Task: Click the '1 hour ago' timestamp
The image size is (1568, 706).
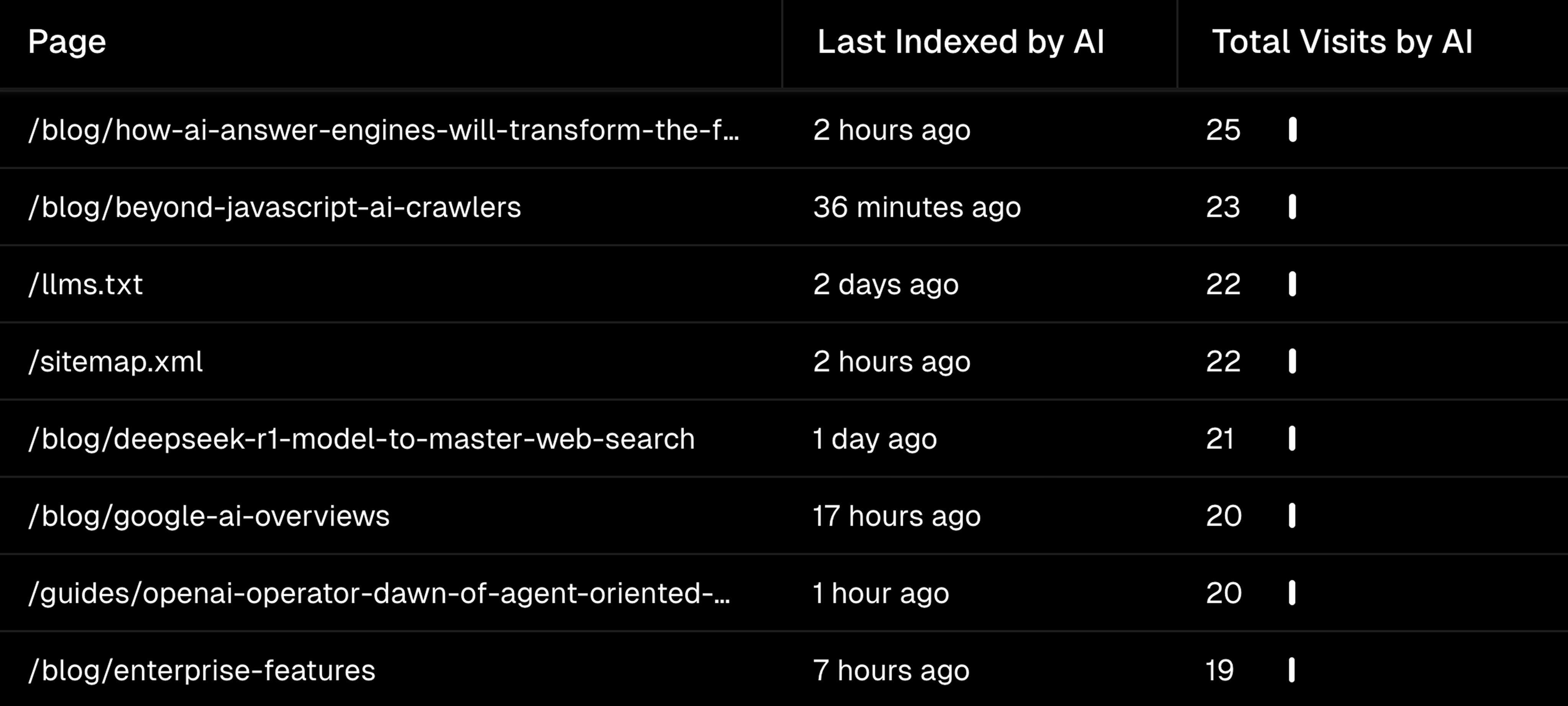Action: tap(881, 593)
